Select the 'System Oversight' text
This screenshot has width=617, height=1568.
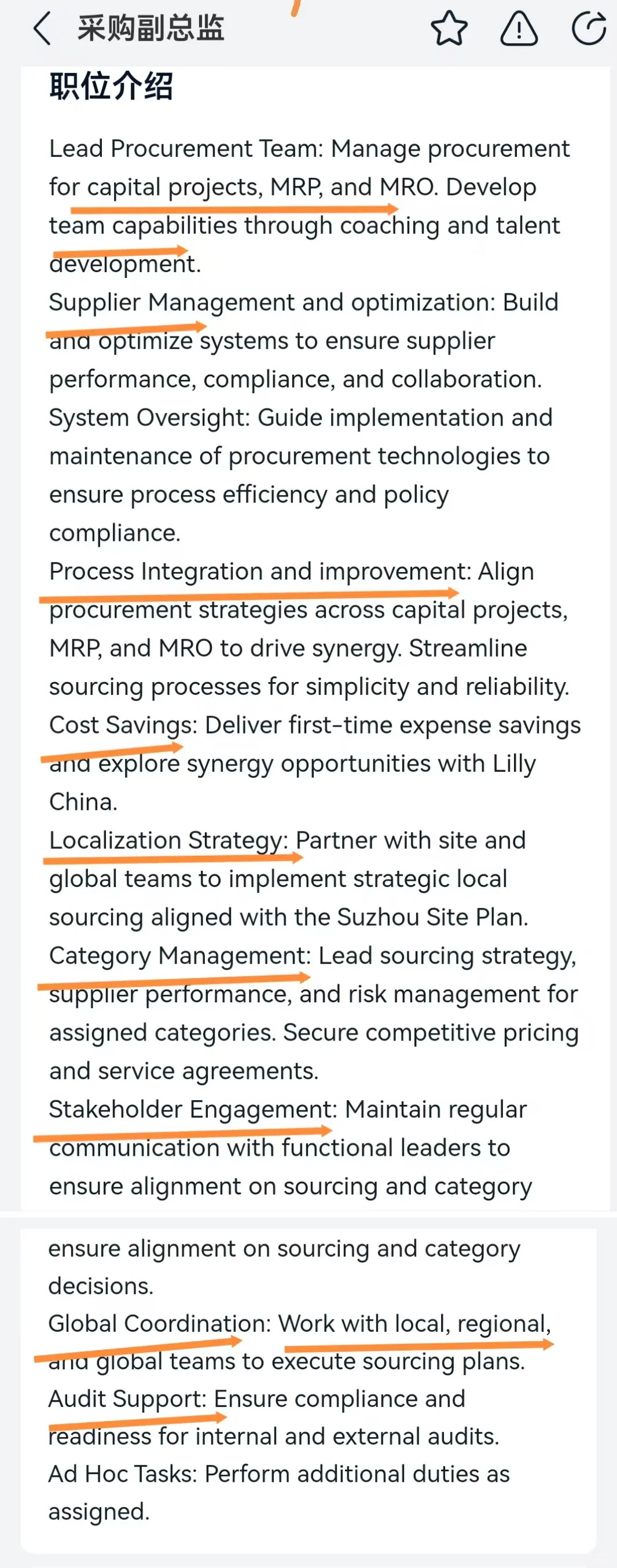149,417
